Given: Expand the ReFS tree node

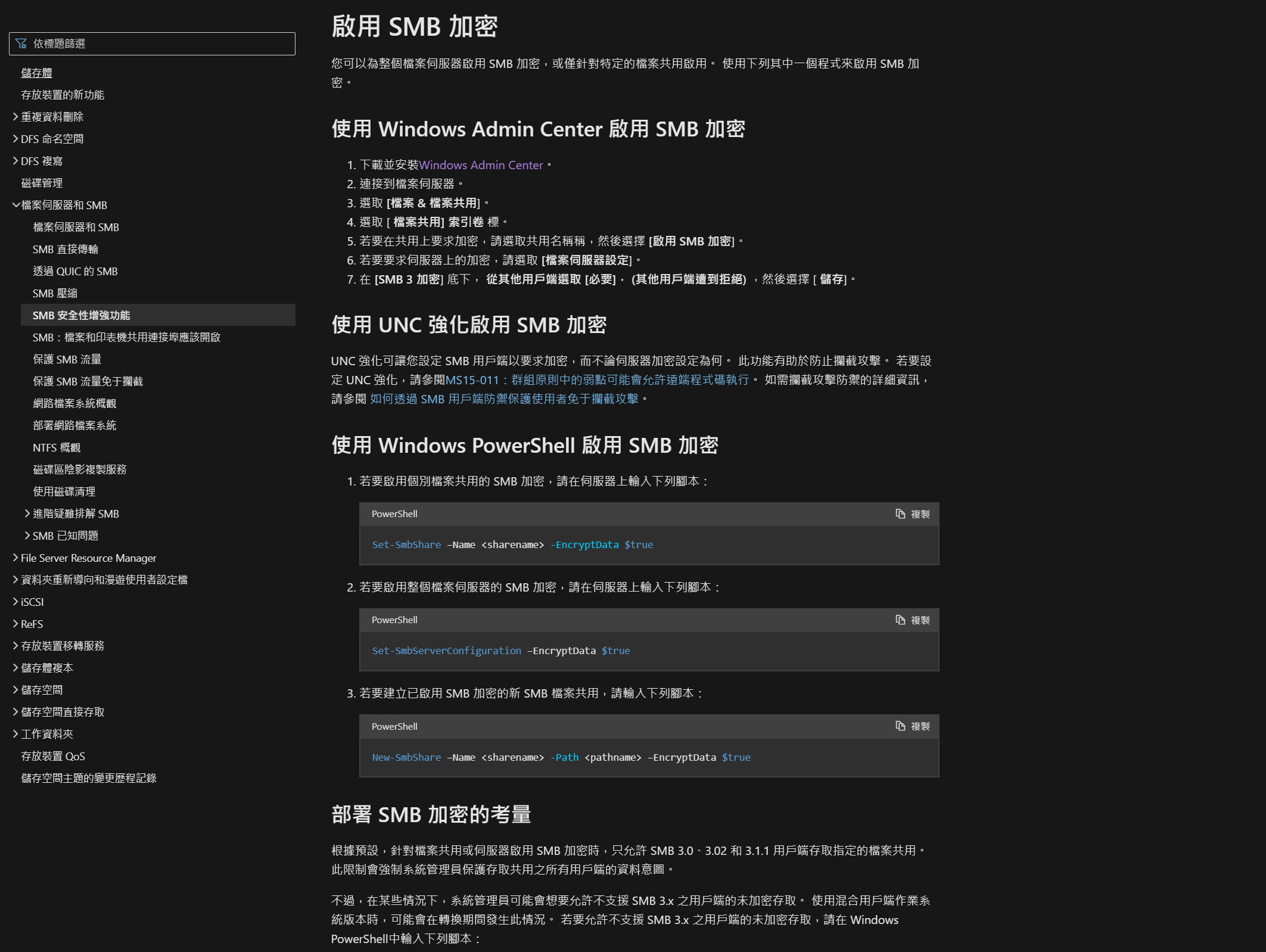Looking at the screenshot, I should click(x=15, y=624).
